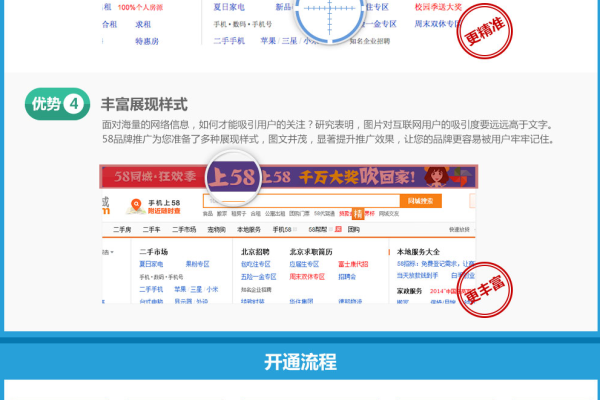Click the 优势 4 green badge
The image size is (600, 400).
point(57,104)
